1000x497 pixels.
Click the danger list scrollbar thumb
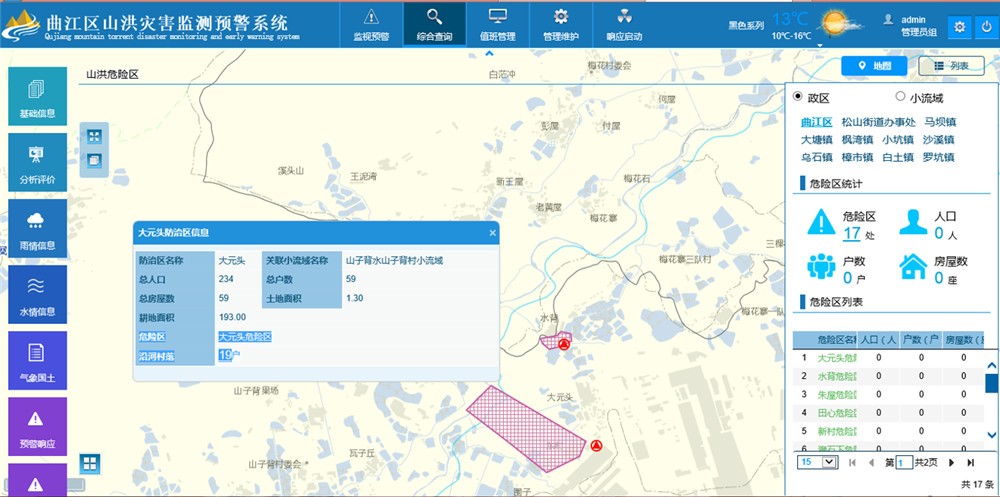click(x=991, y=384)
